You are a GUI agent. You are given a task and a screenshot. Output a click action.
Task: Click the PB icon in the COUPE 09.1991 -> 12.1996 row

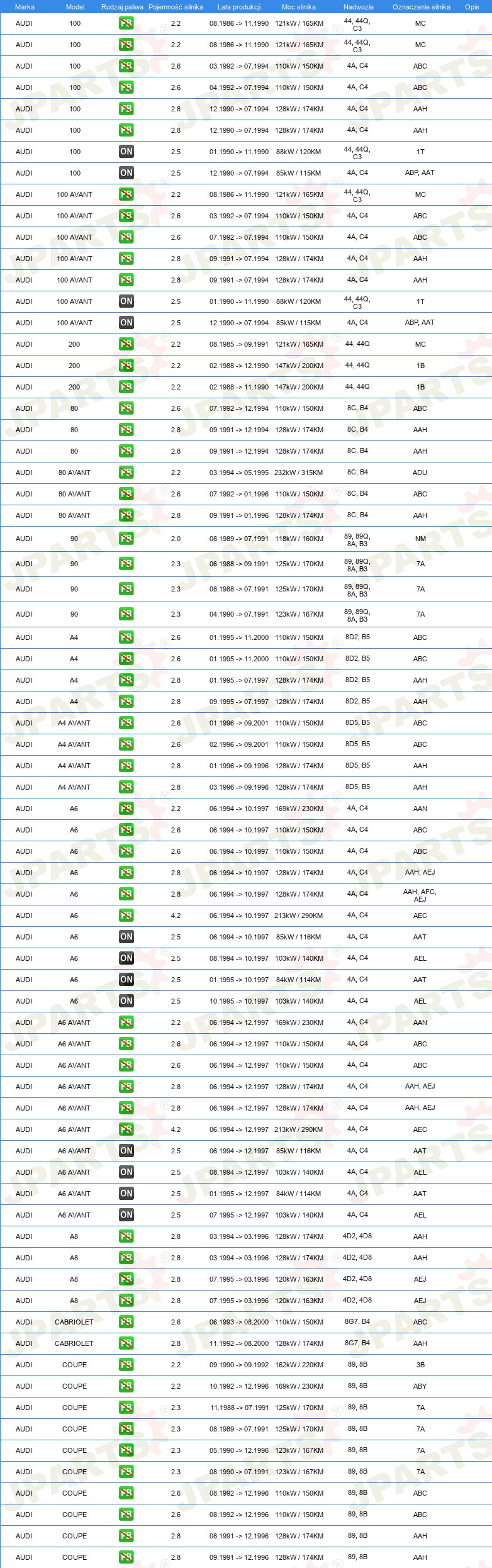click(126, 1557)
